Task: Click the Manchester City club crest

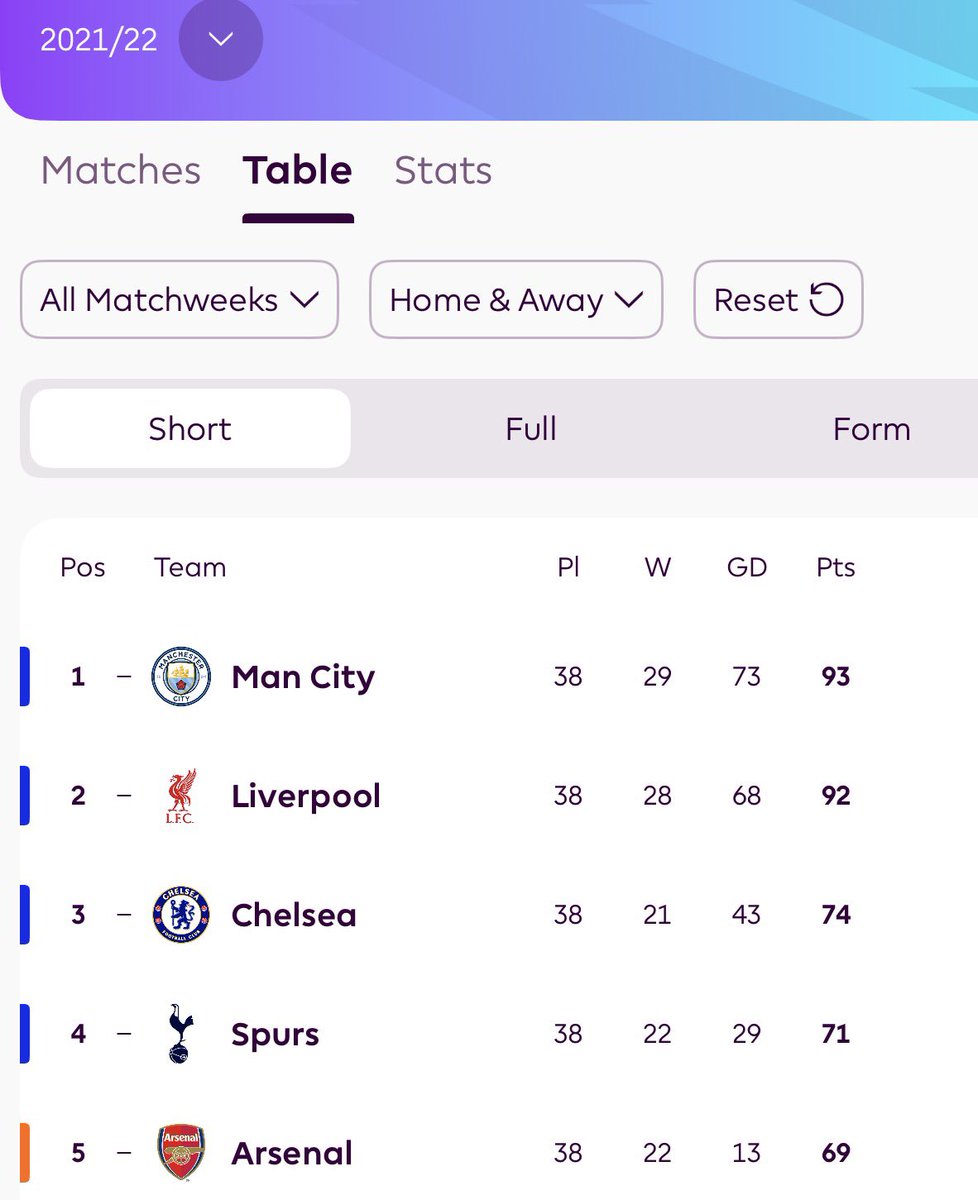Action: (181, 677)
